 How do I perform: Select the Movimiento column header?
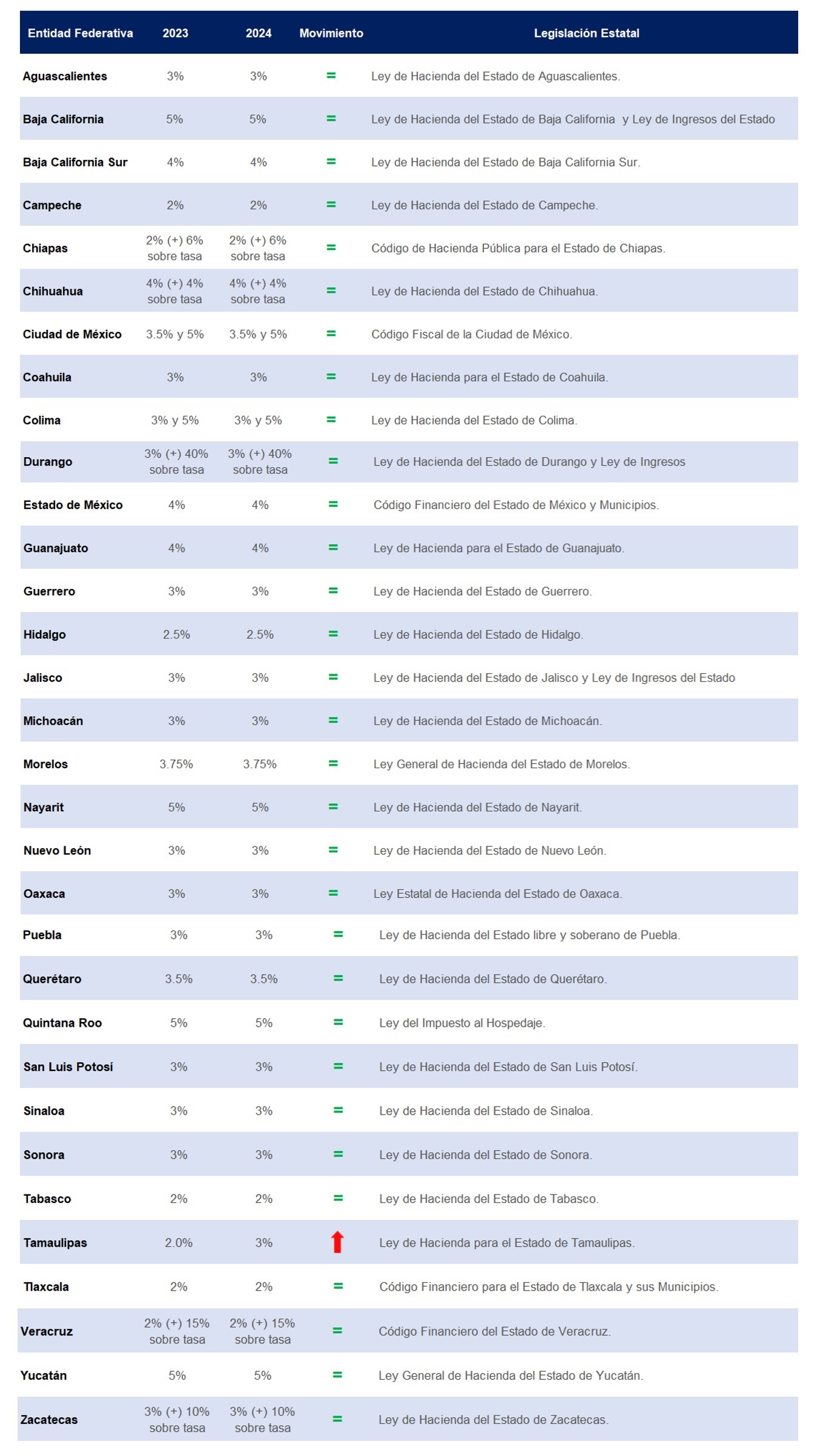(331, 33)
